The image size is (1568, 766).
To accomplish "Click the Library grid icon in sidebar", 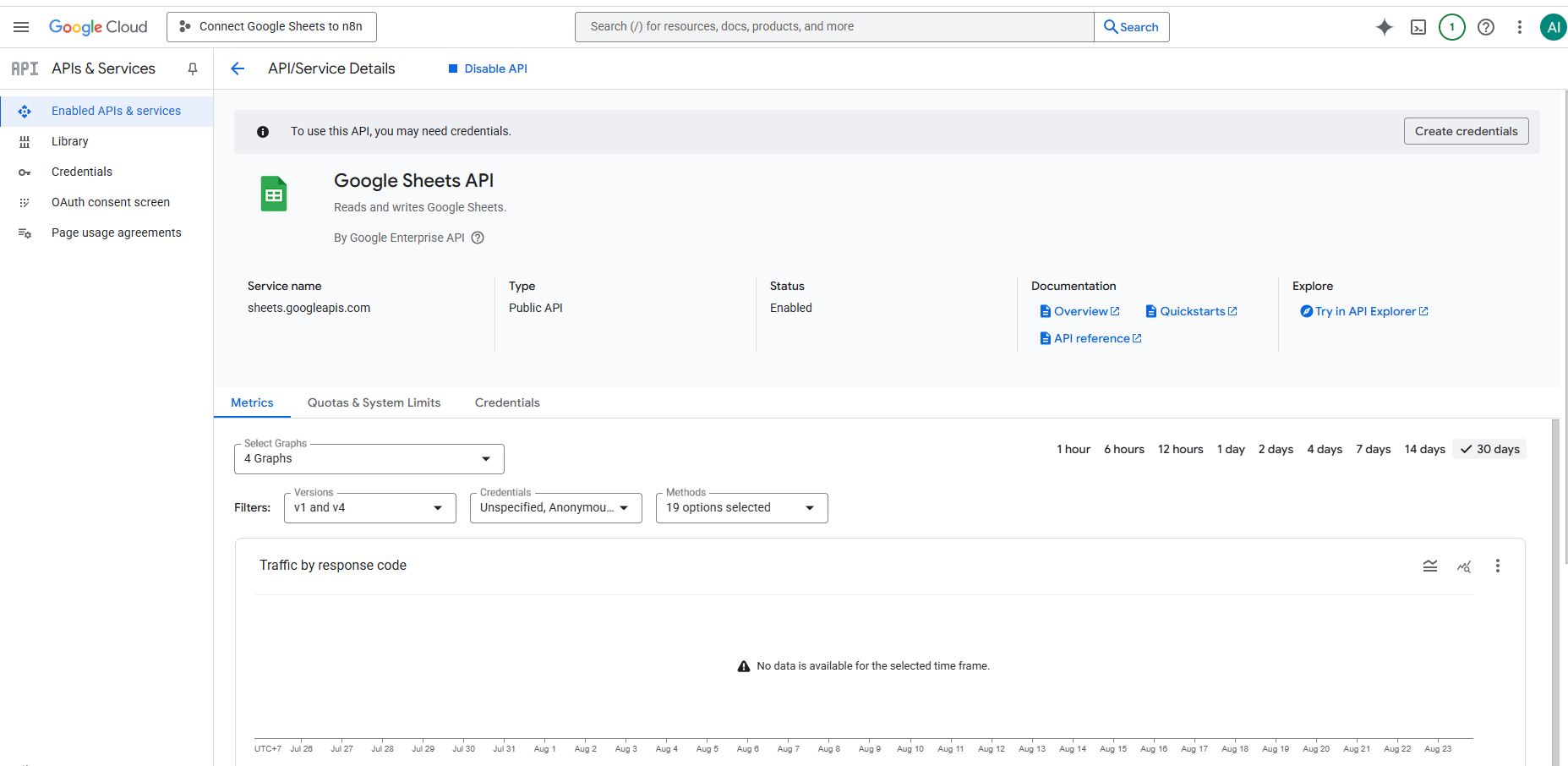I will [x=25, y=141].
